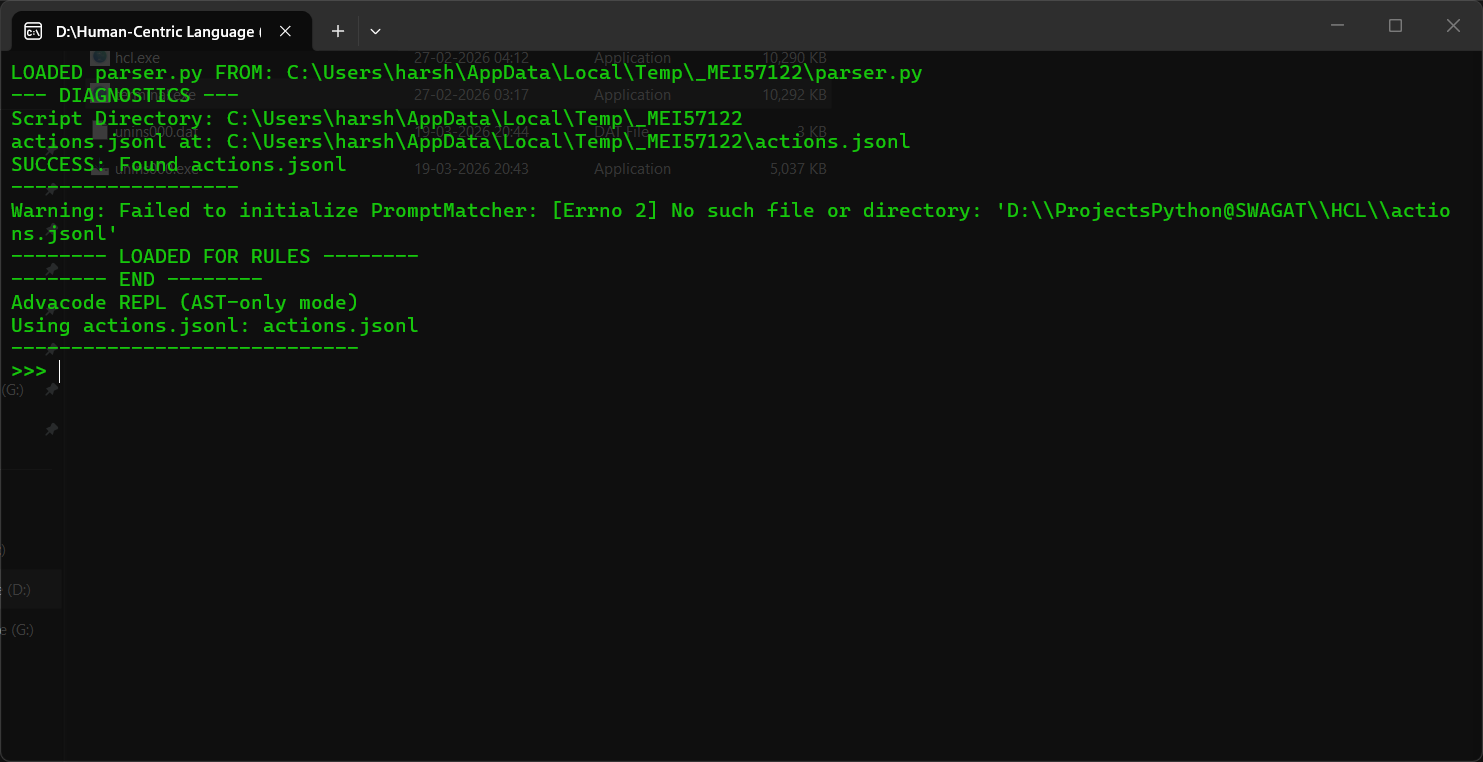
Task: Click 'SUCCESS: Found actions.jsonl' text
Action: (x=178, y=165)
